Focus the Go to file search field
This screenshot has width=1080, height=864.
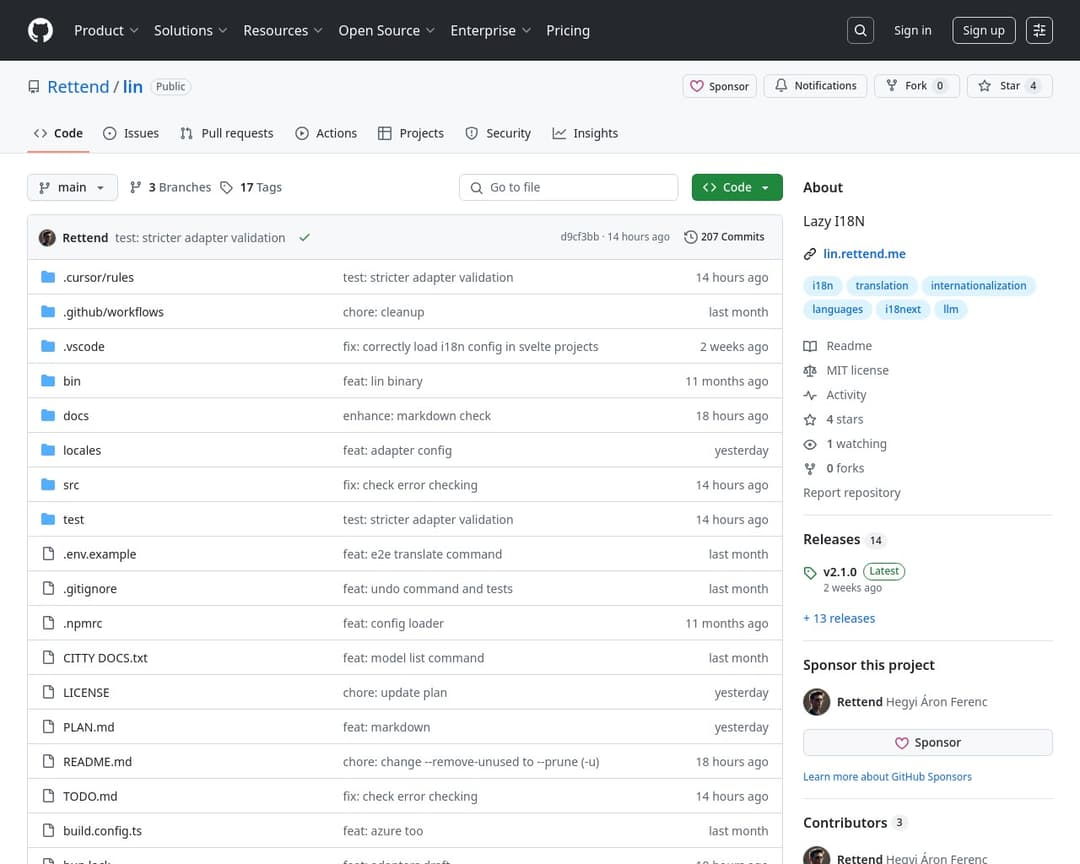tap(568, 187)
